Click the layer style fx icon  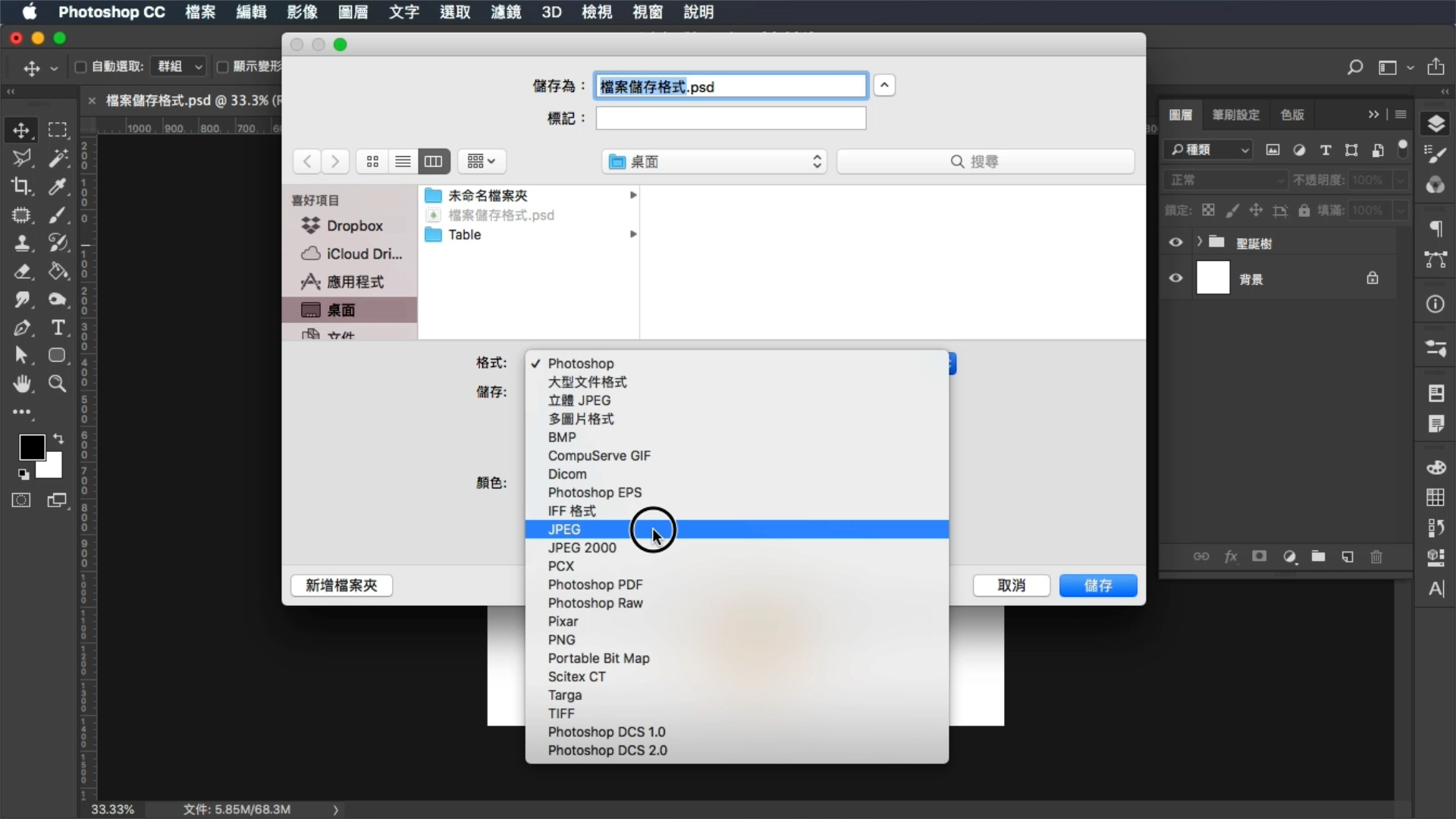pos(1231,557)
